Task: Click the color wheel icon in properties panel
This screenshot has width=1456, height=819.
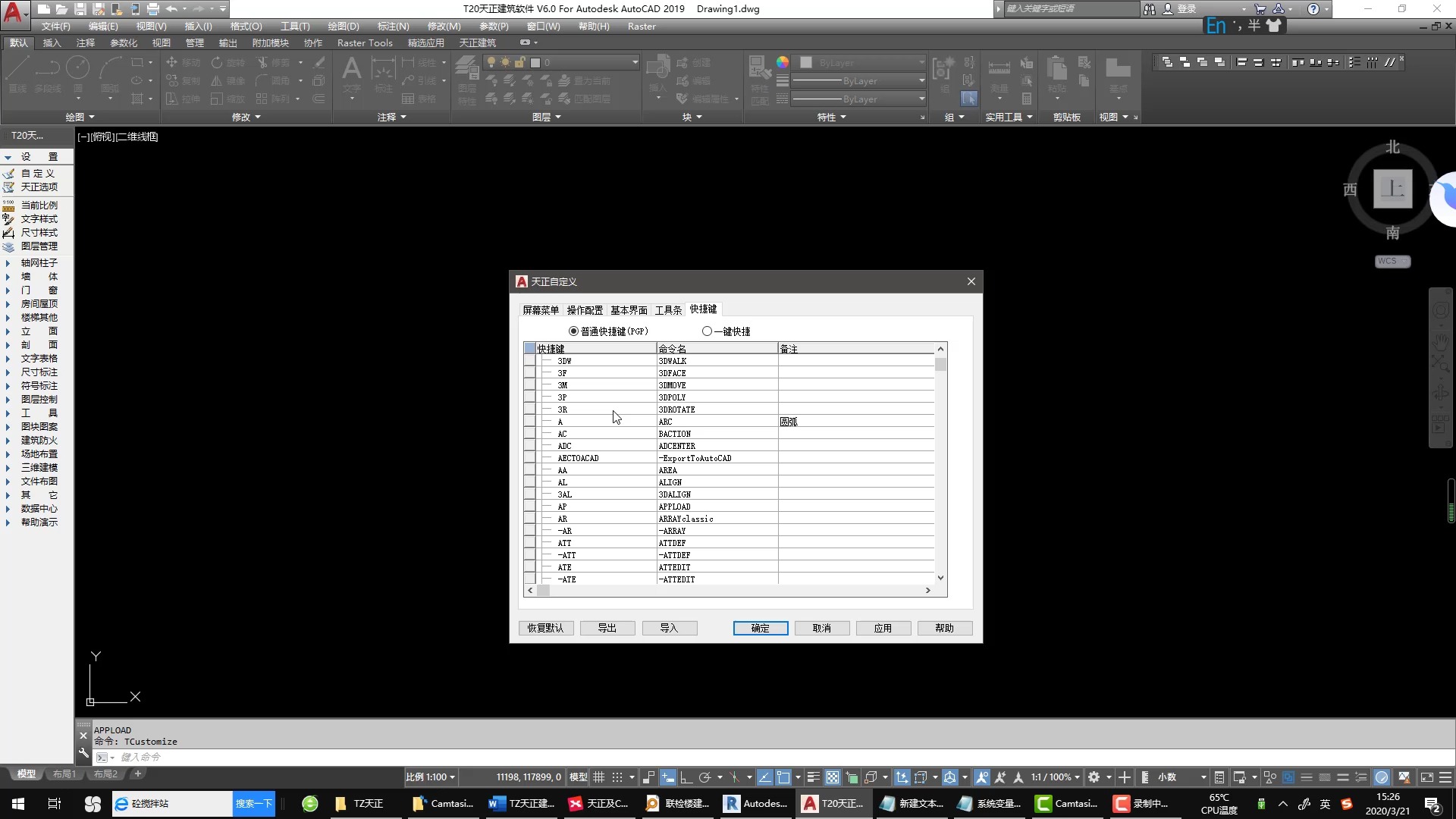Action: pyautogui.click(x=783, y=62)
